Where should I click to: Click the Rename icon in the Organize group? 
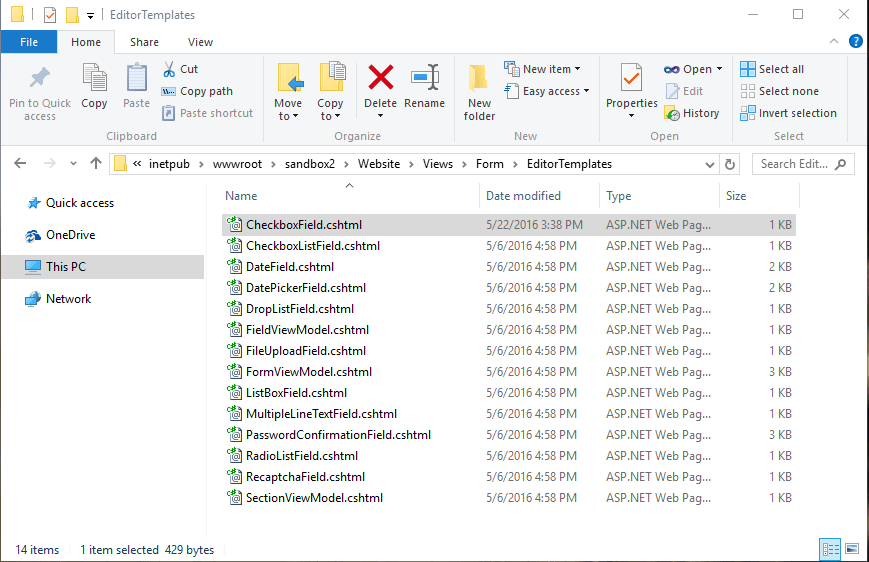pos(425,78)
